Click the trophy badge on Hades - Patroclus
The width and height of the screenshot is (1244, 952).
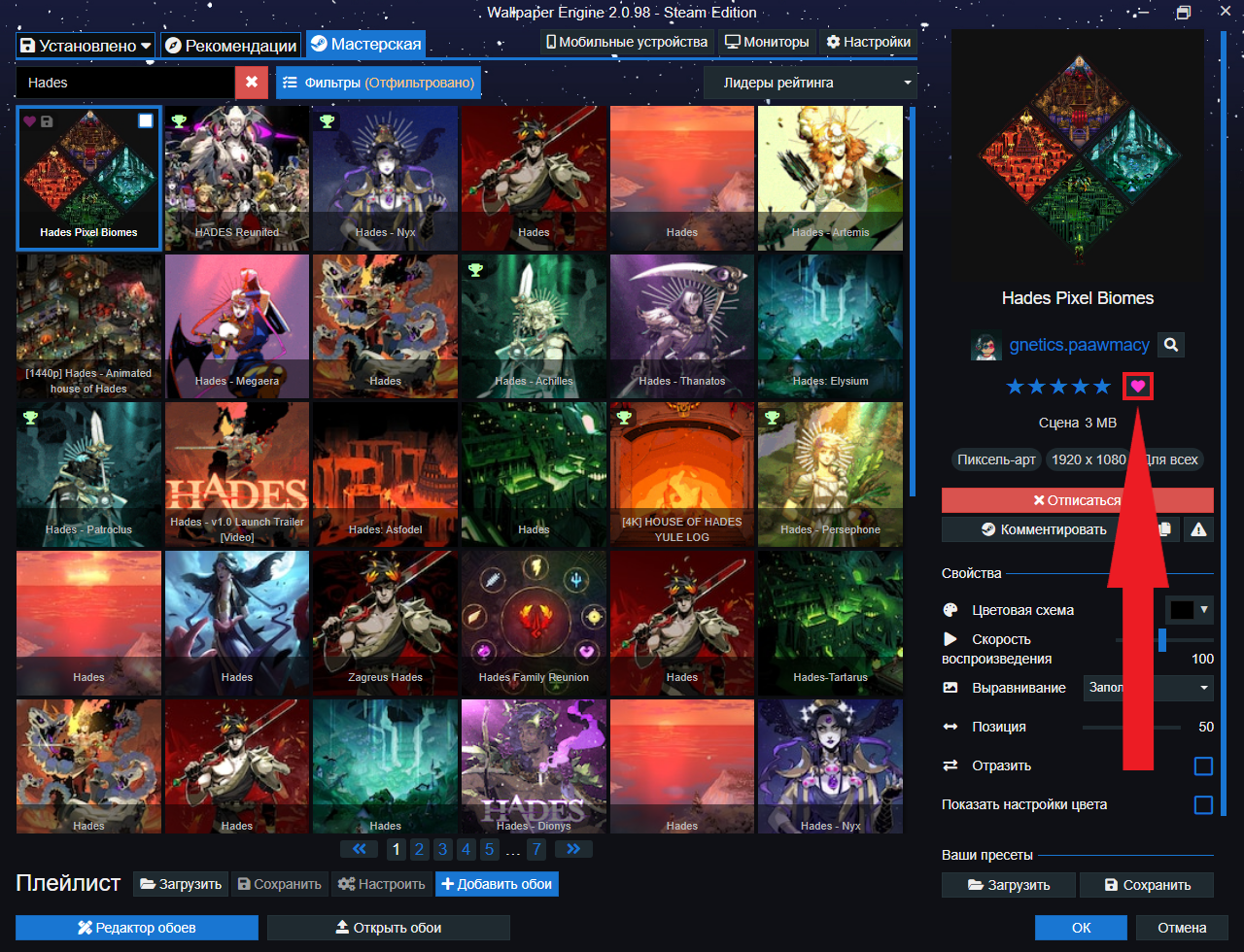31,419
